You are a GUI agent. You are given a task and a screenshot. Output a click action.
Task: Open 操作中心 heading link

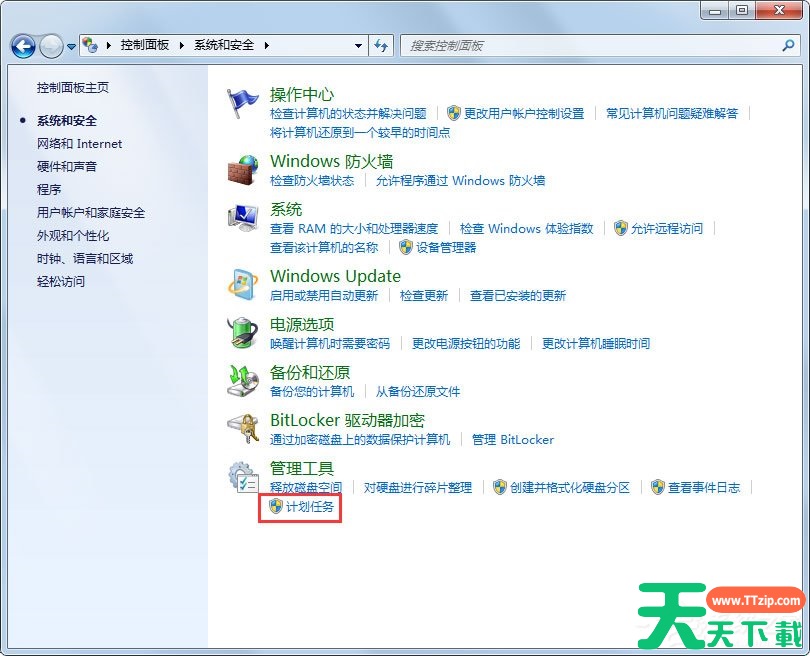302,94
